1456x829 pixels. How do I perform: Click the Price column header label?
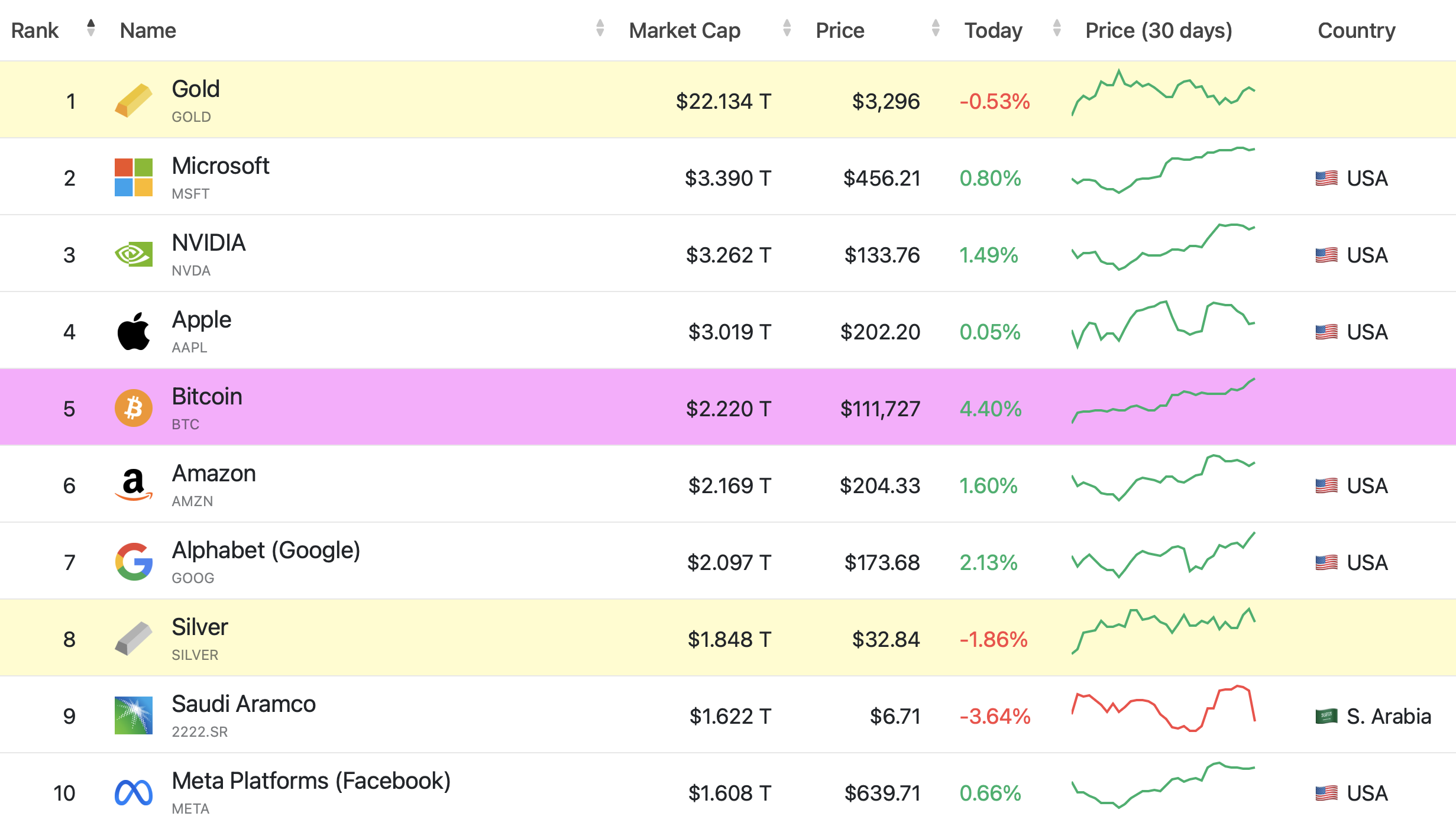[840, 30]
